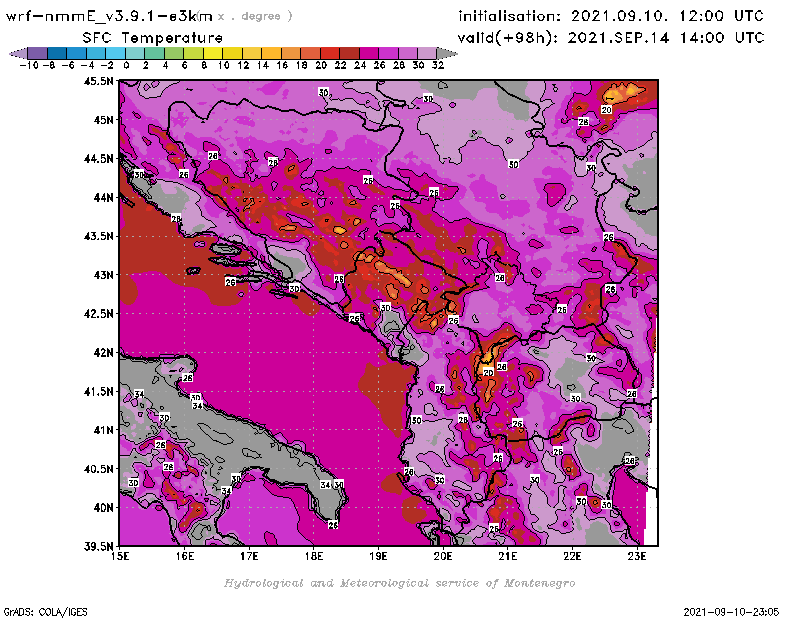The height and width of the screenshot is (618, 800).
Task: Click the '18E' longitude axis label
Action: pyautogui.click(x=314, y=556)
